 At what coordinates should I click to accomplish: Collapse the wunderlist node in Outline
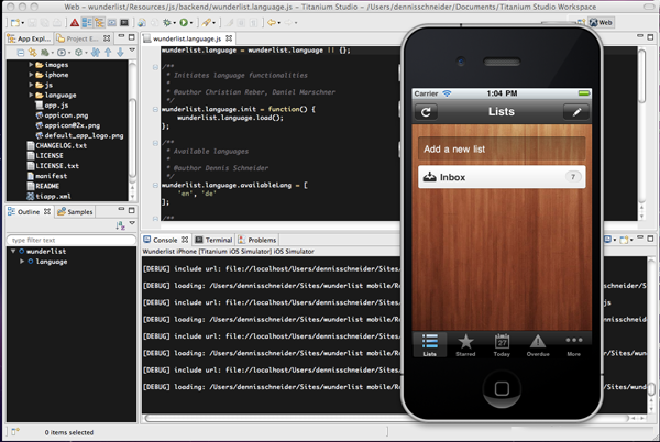pyautogui.click(x=13, y=251)
